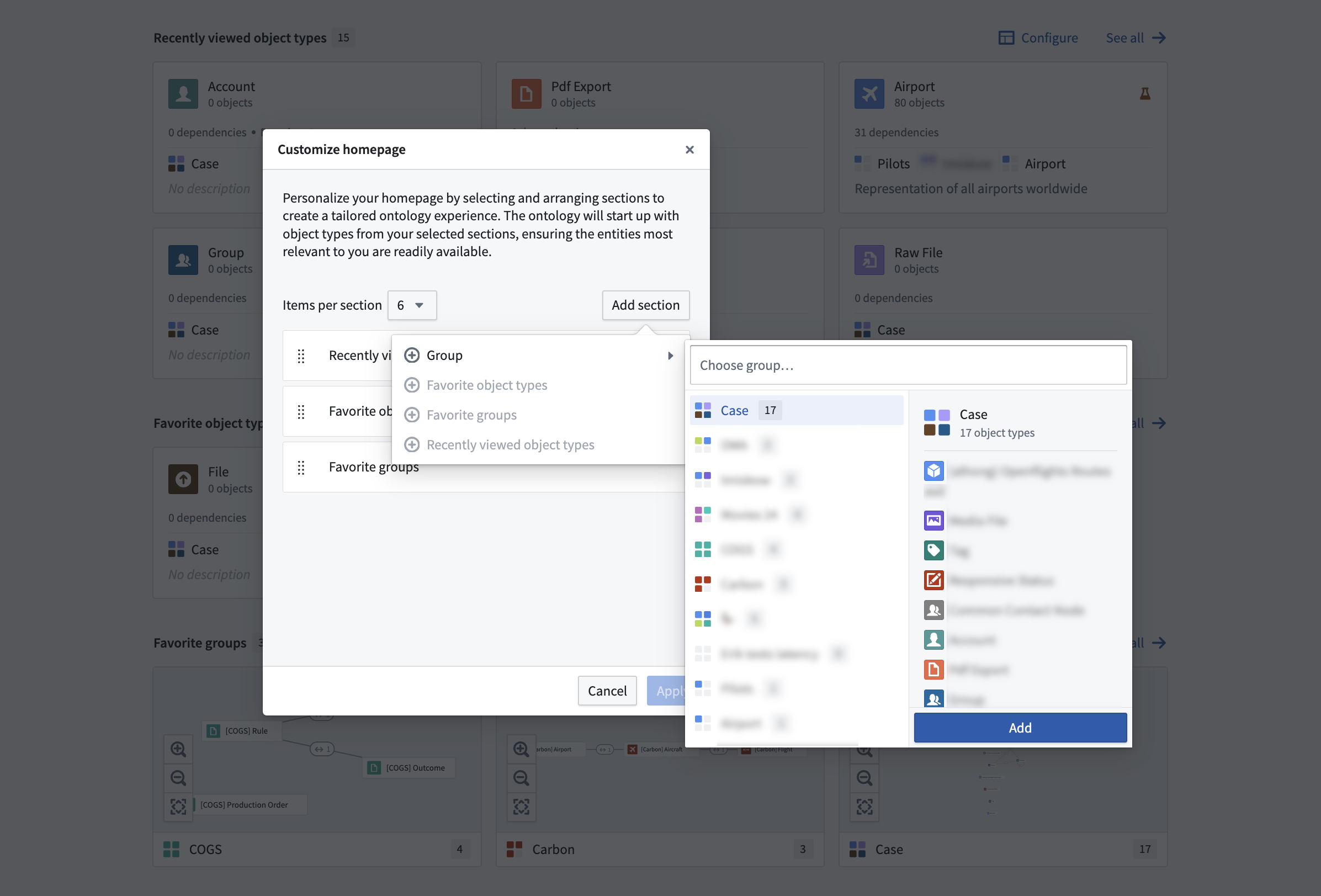Zoom out on the Carbon graph

click(521, 777)
